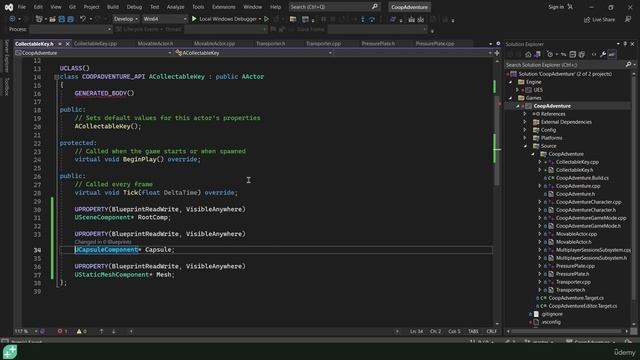Open the Debug menu
The width and height of the screenshot is (640, 360).
click(134, 7)
